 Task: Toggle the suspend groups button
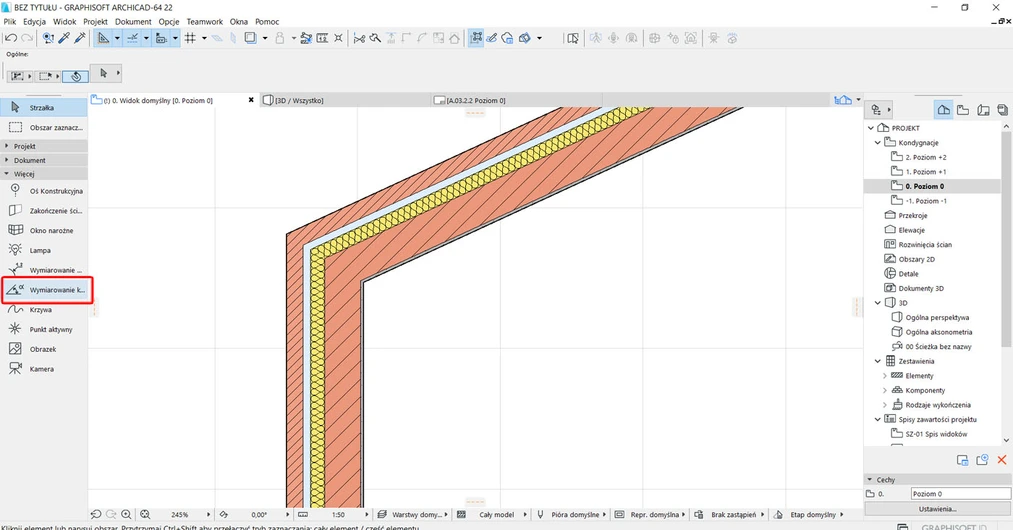(x=475, y=38)
